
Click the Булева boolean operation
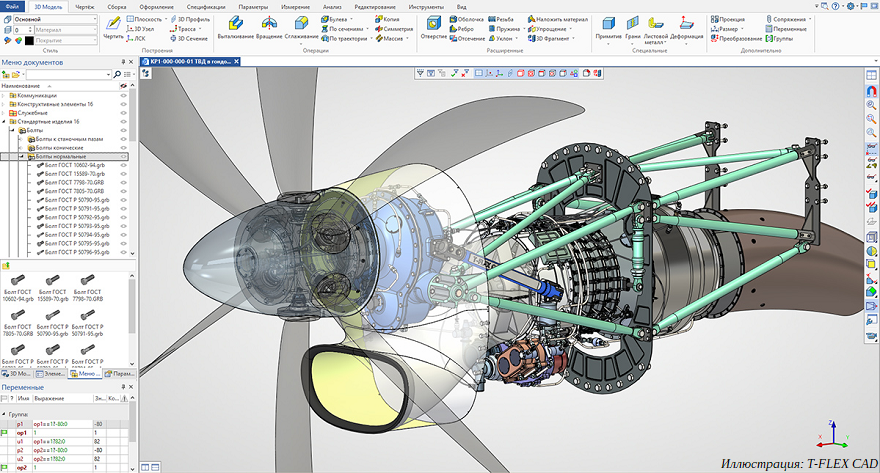(x=337, y=19)
